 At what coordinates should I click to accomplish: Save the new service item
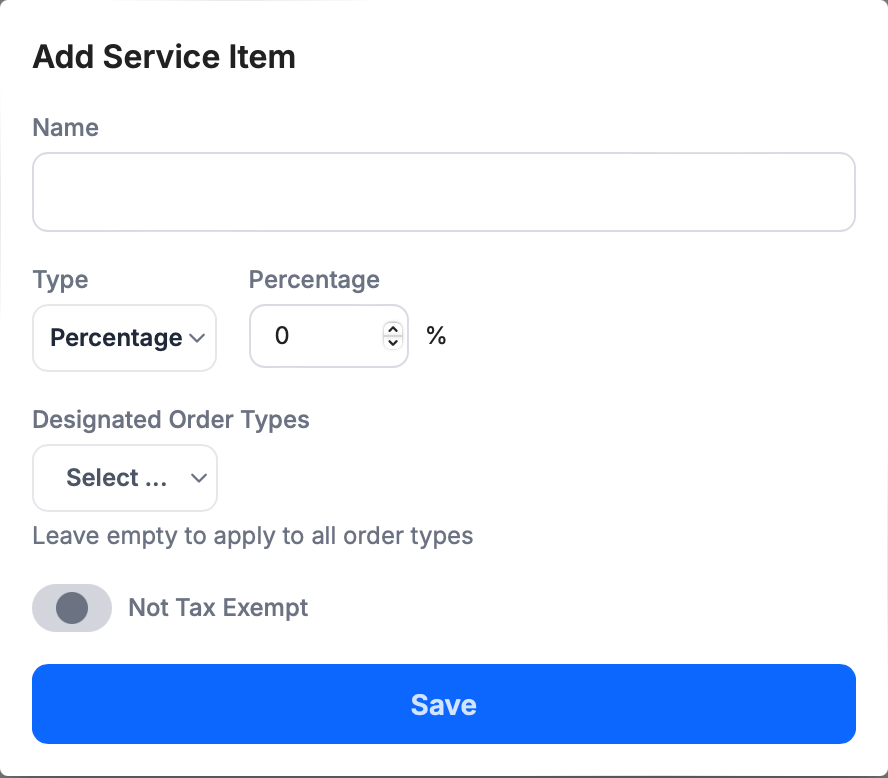click(x=444, y=704)
